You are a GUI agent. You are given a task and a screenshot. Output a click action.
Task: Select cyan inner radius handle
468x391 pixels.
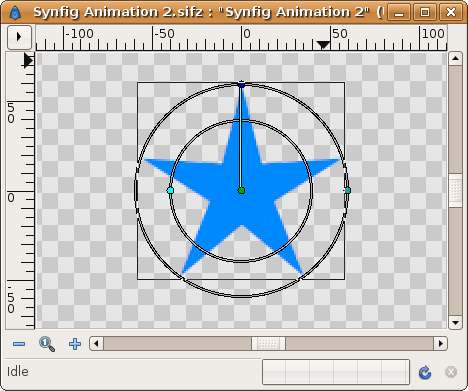tap(170, 190)
